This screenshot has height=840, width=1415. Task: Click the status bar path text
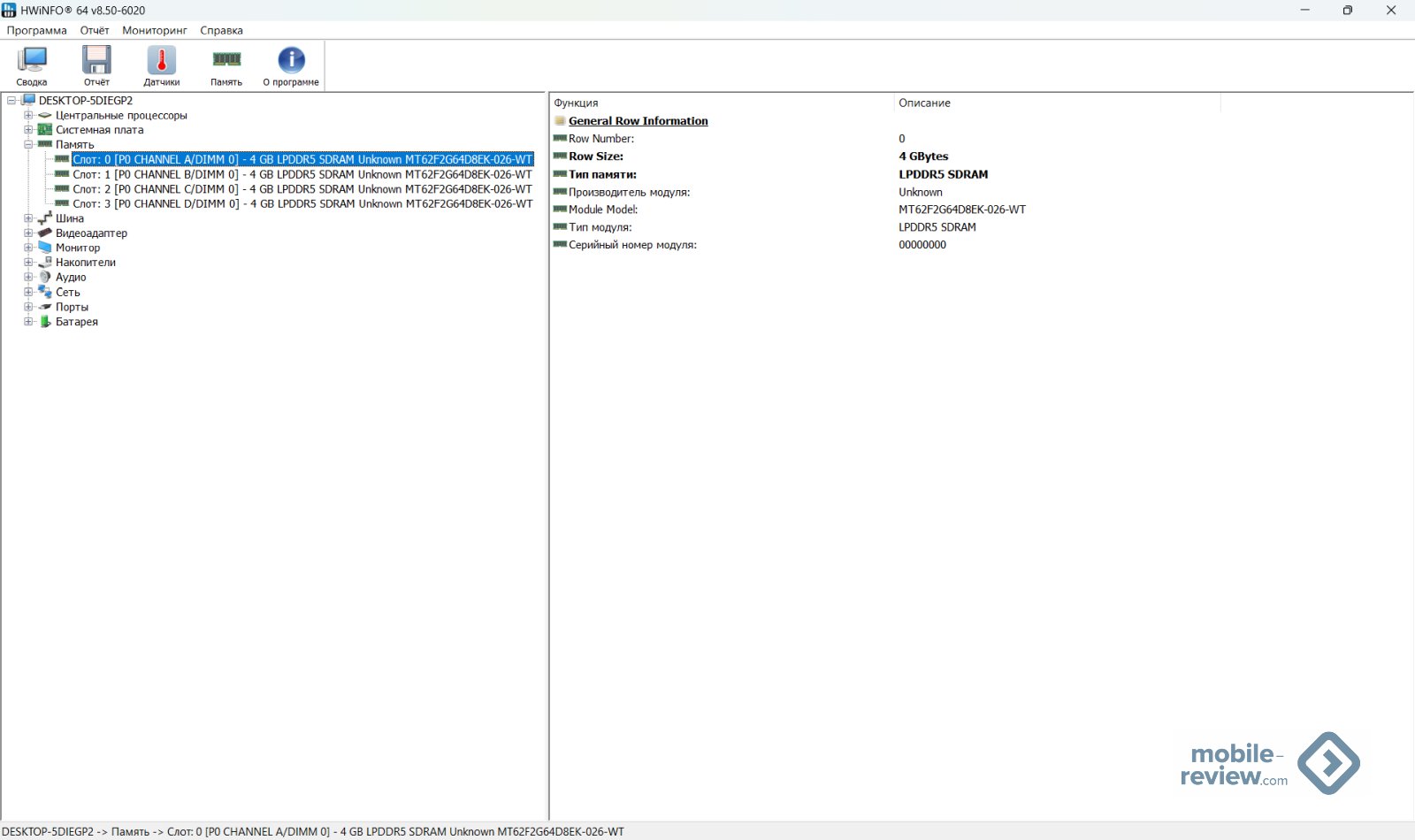tap(314, 831)
